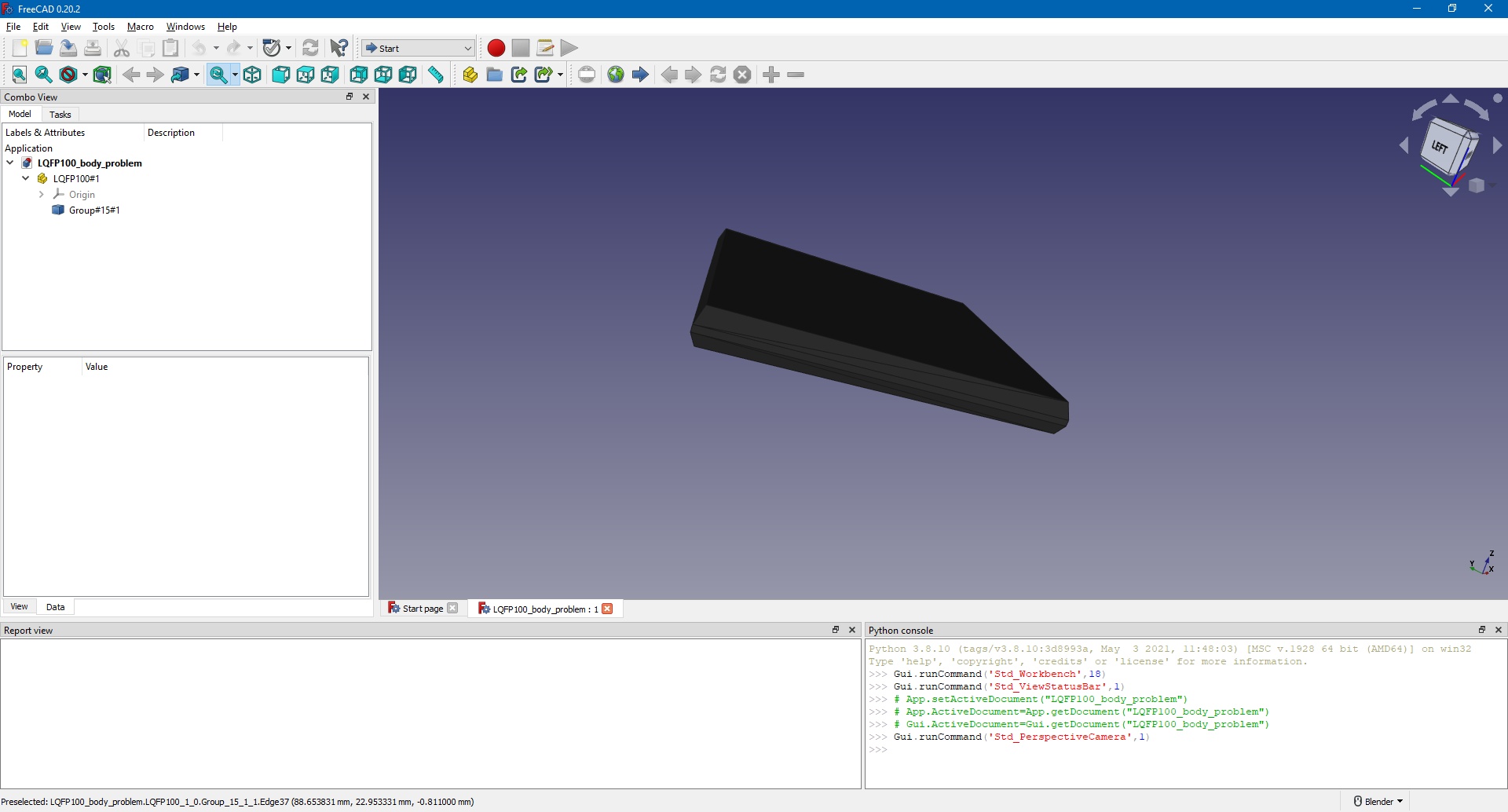The image size is (1508, 812).
Task: Toggle the bounding box selection style
Action: coord(102,75)
